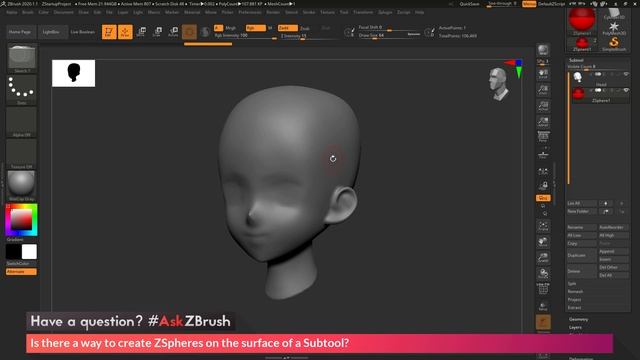Viewport: 640px width, 360px height.
Task: Open the Texture Off picker
Action: click(22, 154)
